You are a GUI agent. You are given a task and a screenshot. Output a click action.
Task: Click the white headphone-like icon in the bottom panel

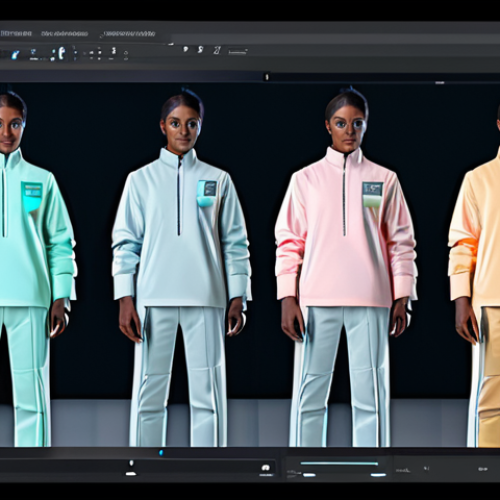tap(265, 468)
